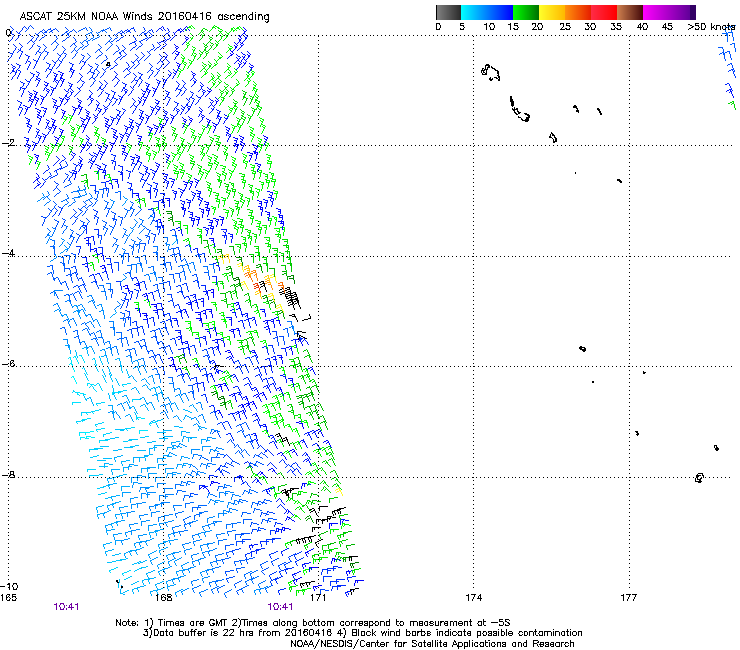Viewport: 740px width, 650px height.
Task: Click the green 15-20 knots legend swatch
Action: [526, 12]
